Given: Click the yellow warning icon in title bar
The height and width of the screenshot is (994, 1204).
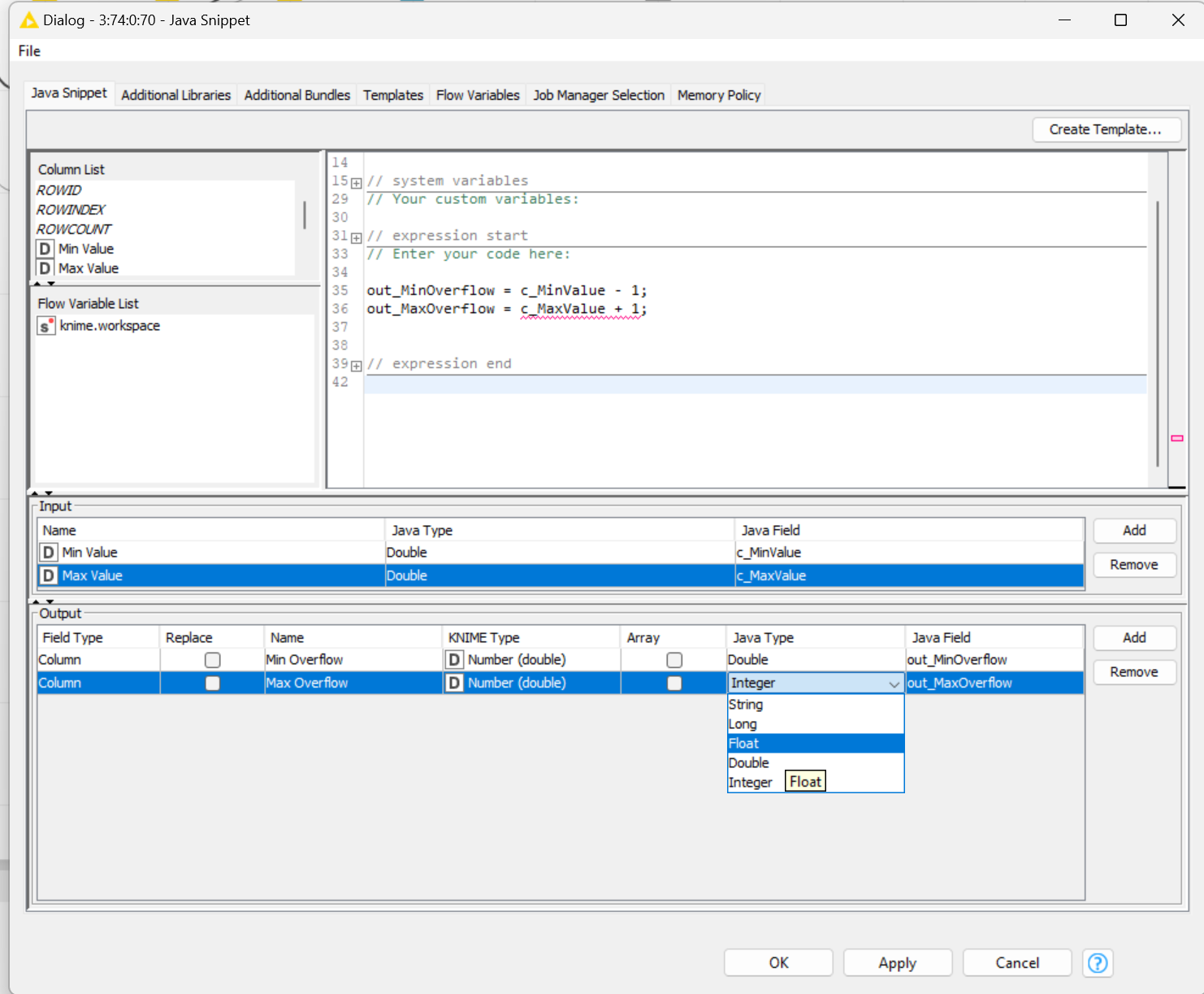Looking at the screenshot, I should (28, 20).
